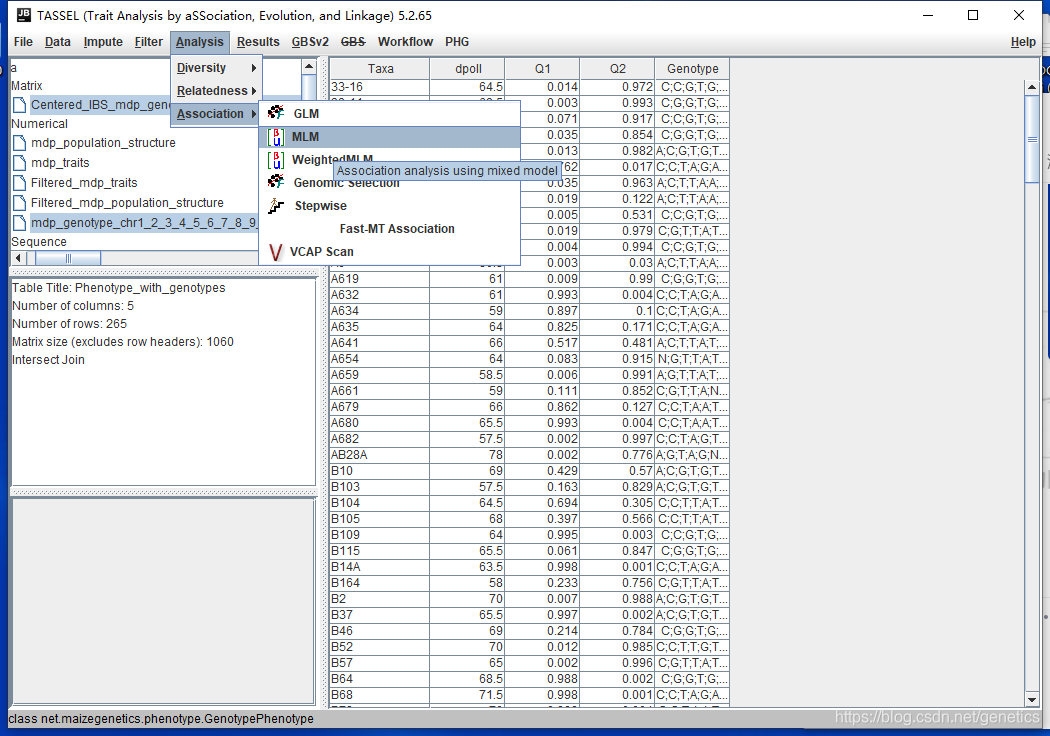Click the Genotype column header
This screenshot has width=1050, height=736.
pyautogui.click(x=692, y=68)
